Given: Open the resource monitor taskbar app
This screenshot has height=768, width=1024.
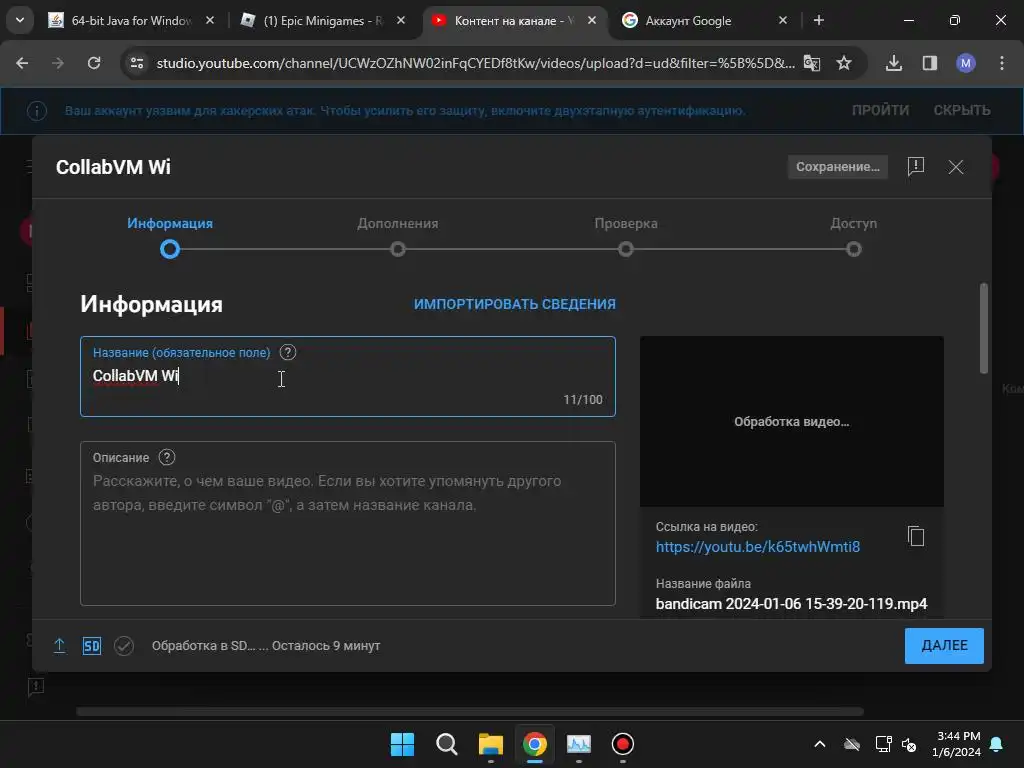Looking at the screenshot, I should coord(579,744).
